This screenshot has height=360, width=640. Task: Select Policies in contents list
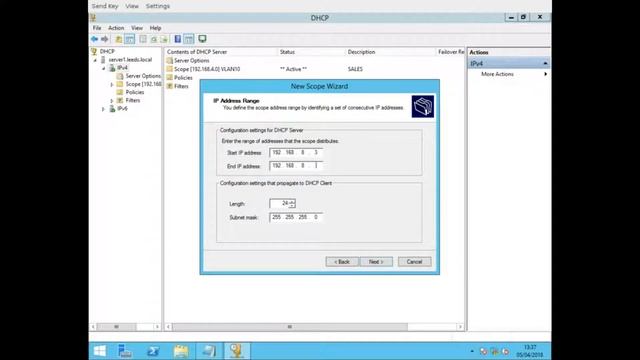(183, 78)
